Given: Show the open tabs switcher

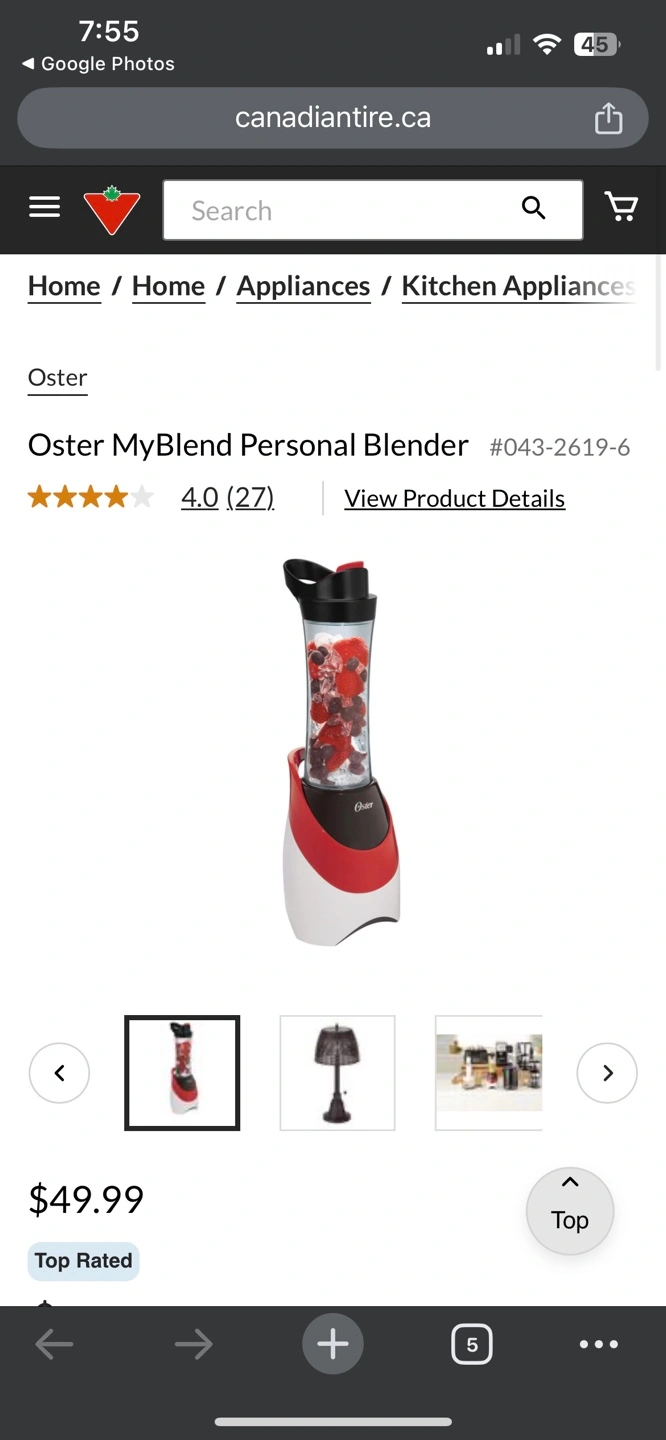Looking at the screenshot, I should (472, 1344).
